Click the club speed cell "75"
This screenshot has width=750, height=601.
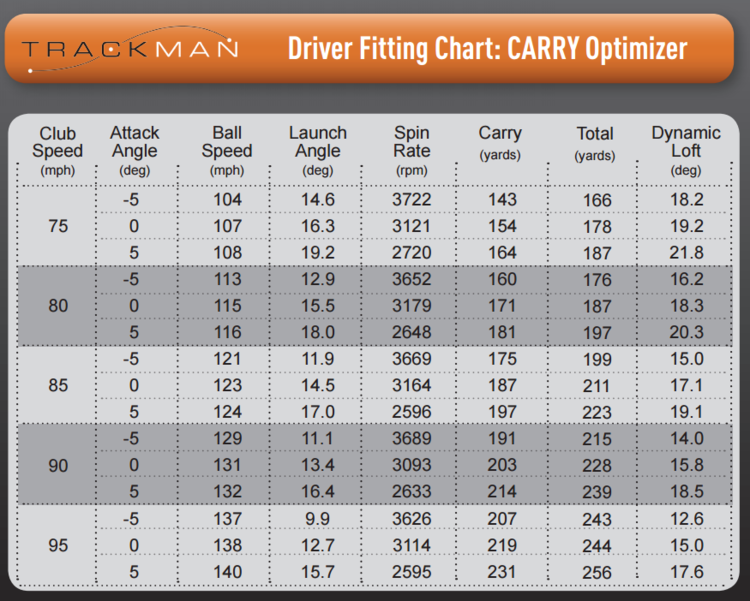pyautogui.click(x=58, y=226)
